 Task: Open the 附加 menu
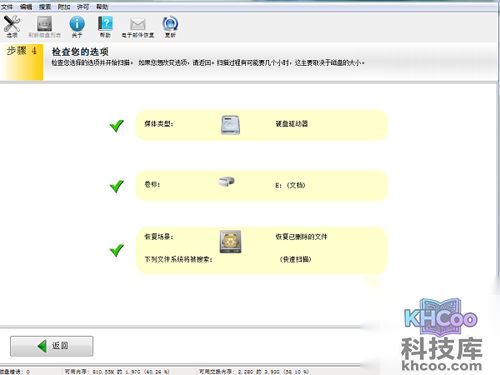64,7
